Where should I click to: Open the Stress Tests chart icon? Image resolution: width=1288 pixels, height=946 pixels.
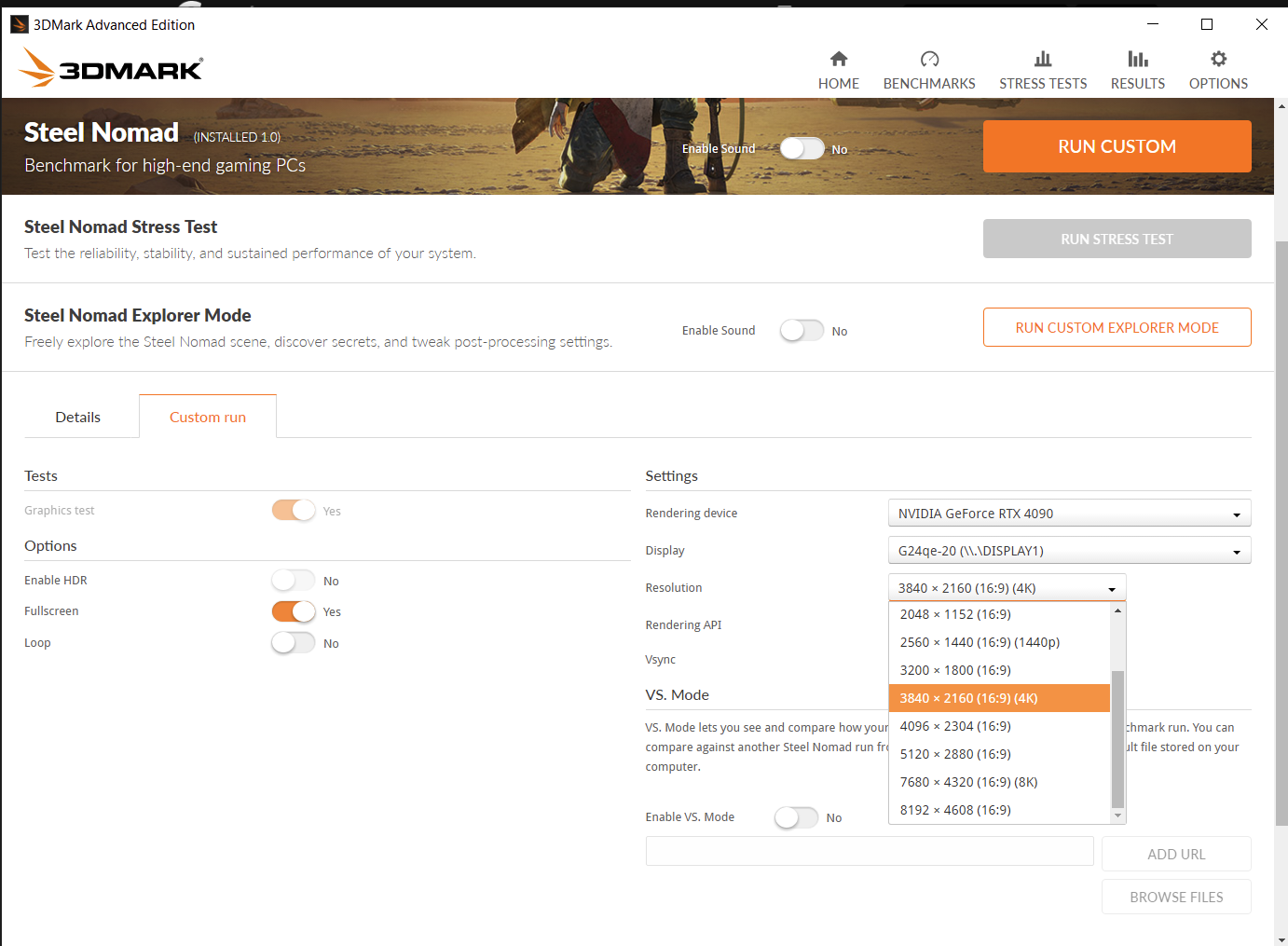pos(1043,59)
